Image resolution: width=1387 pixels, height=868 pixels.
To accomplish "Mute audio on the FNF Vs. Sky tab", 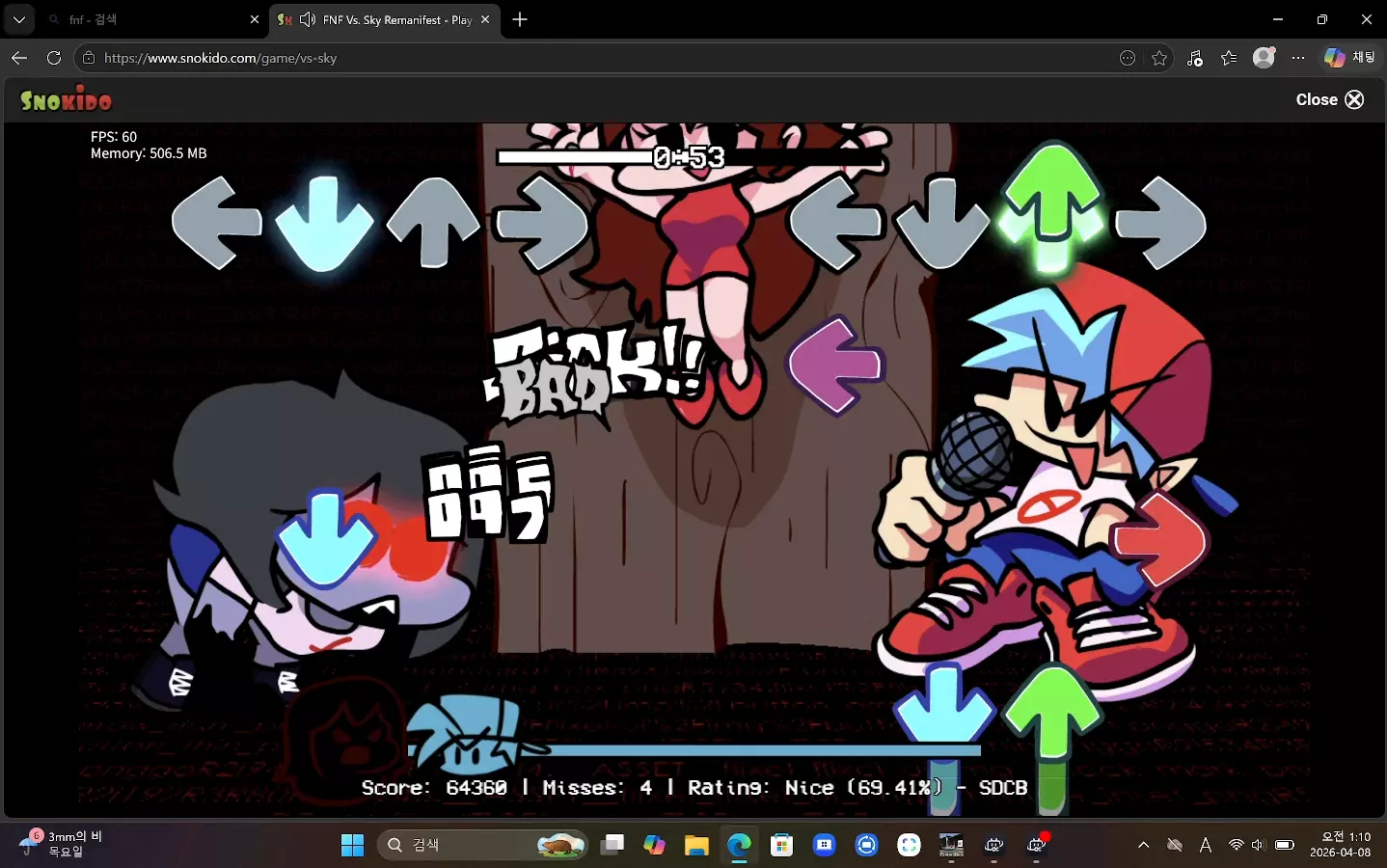I will [x=308, y=19].
